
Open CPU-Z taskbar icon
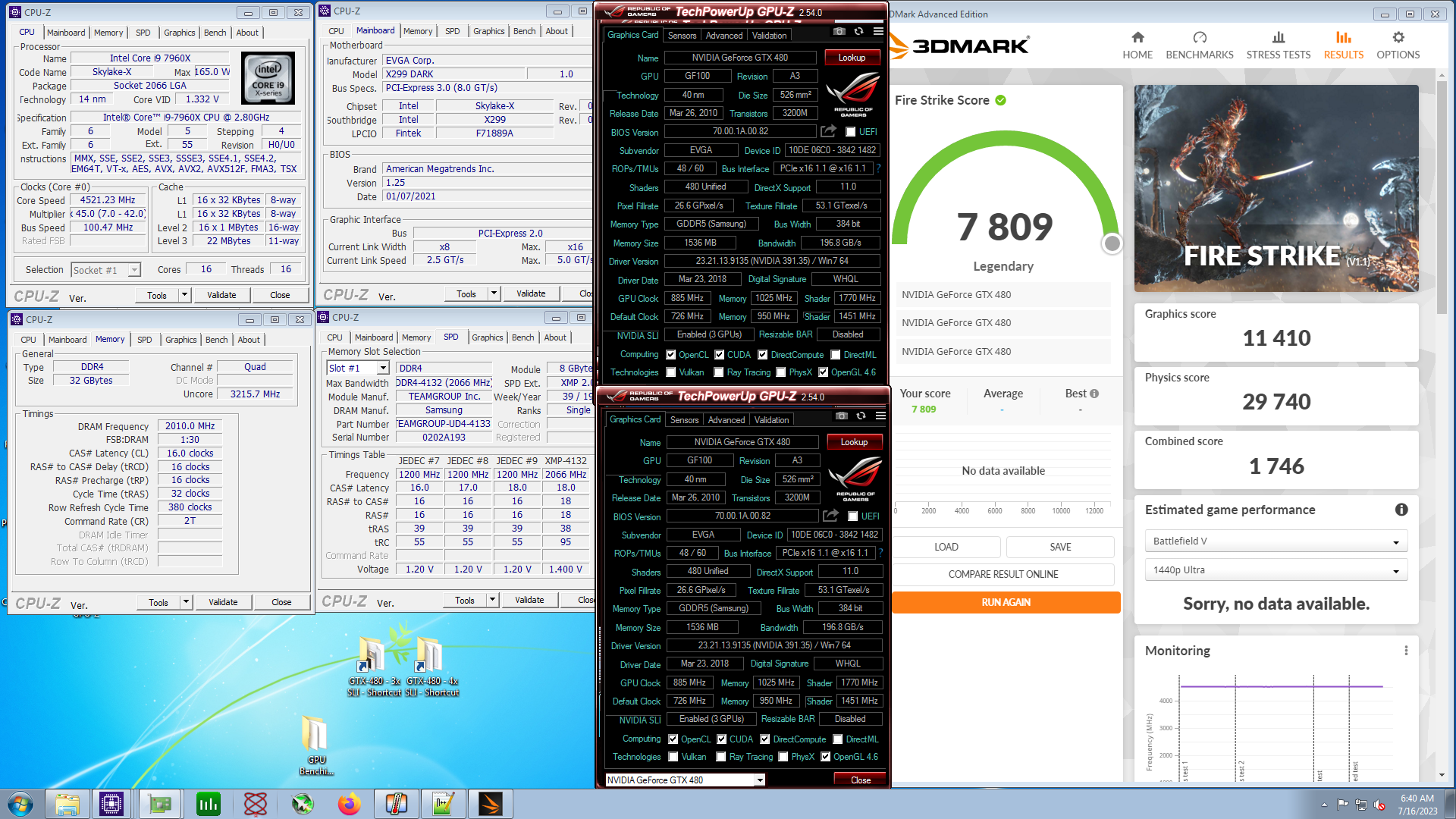[x=111, y=804]
